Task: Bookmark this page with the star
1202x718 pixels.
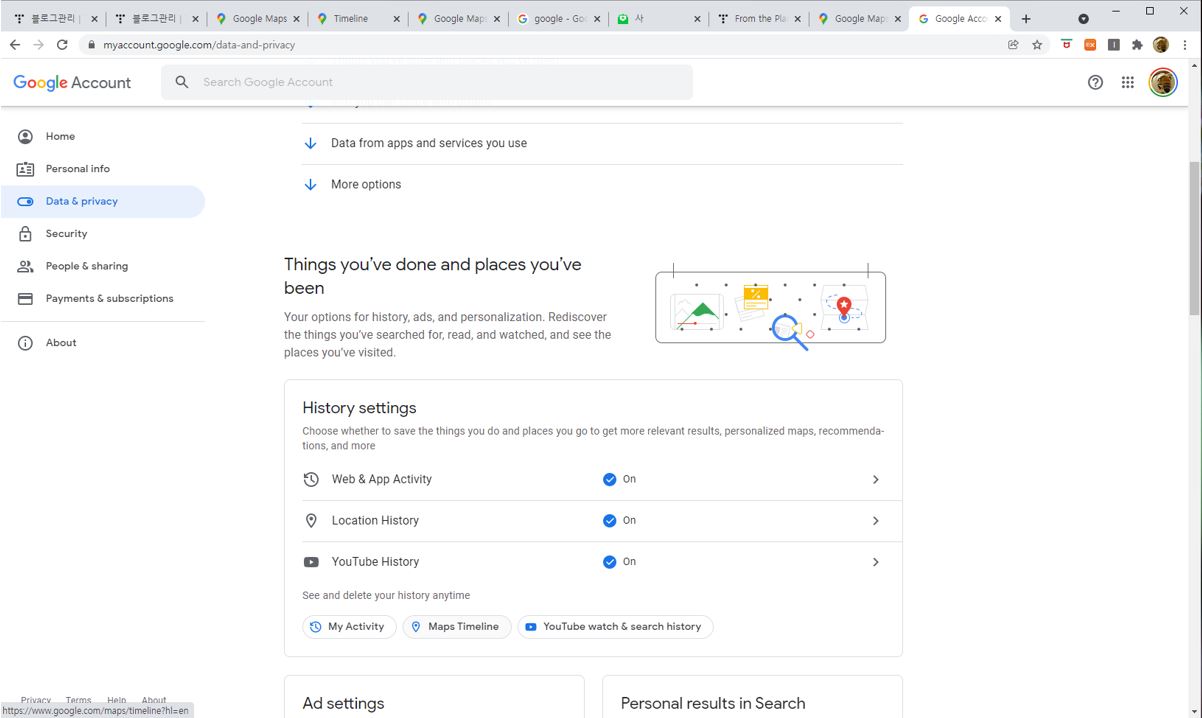Action: 1037,45
